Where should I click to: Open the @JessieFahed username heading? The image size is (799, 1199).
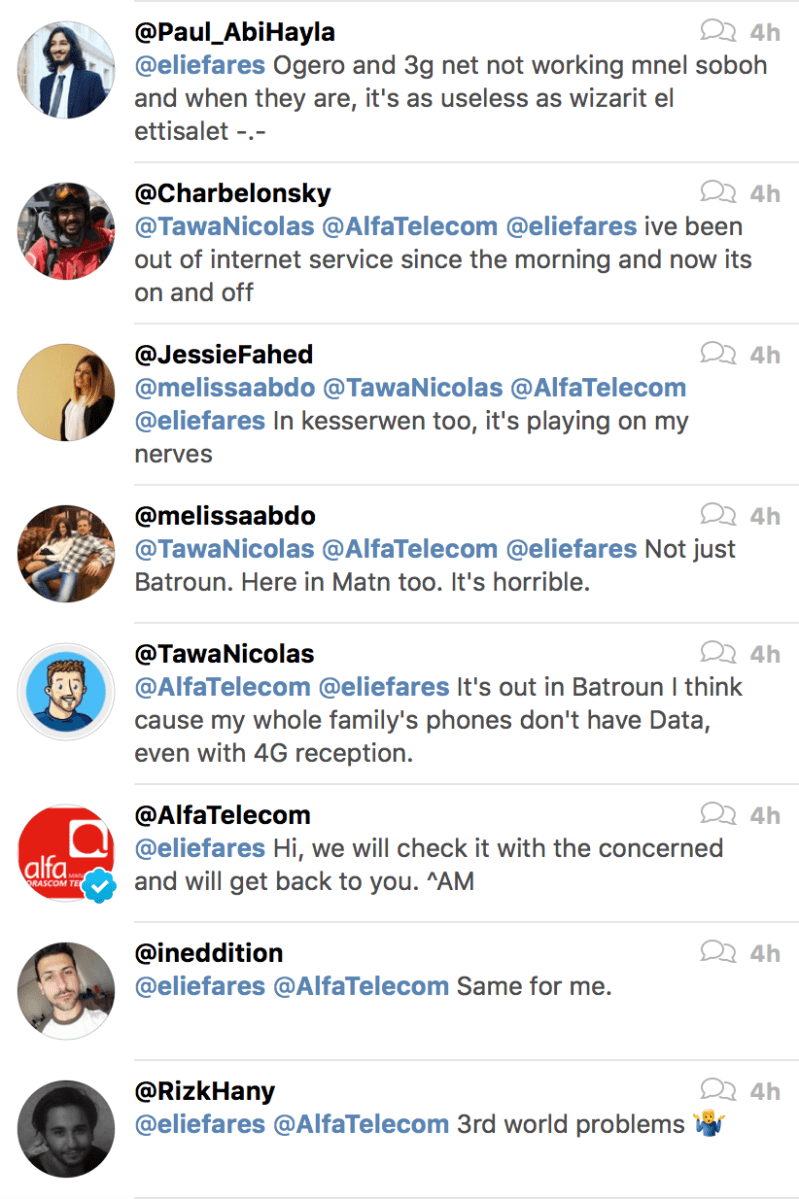point(224,355)
